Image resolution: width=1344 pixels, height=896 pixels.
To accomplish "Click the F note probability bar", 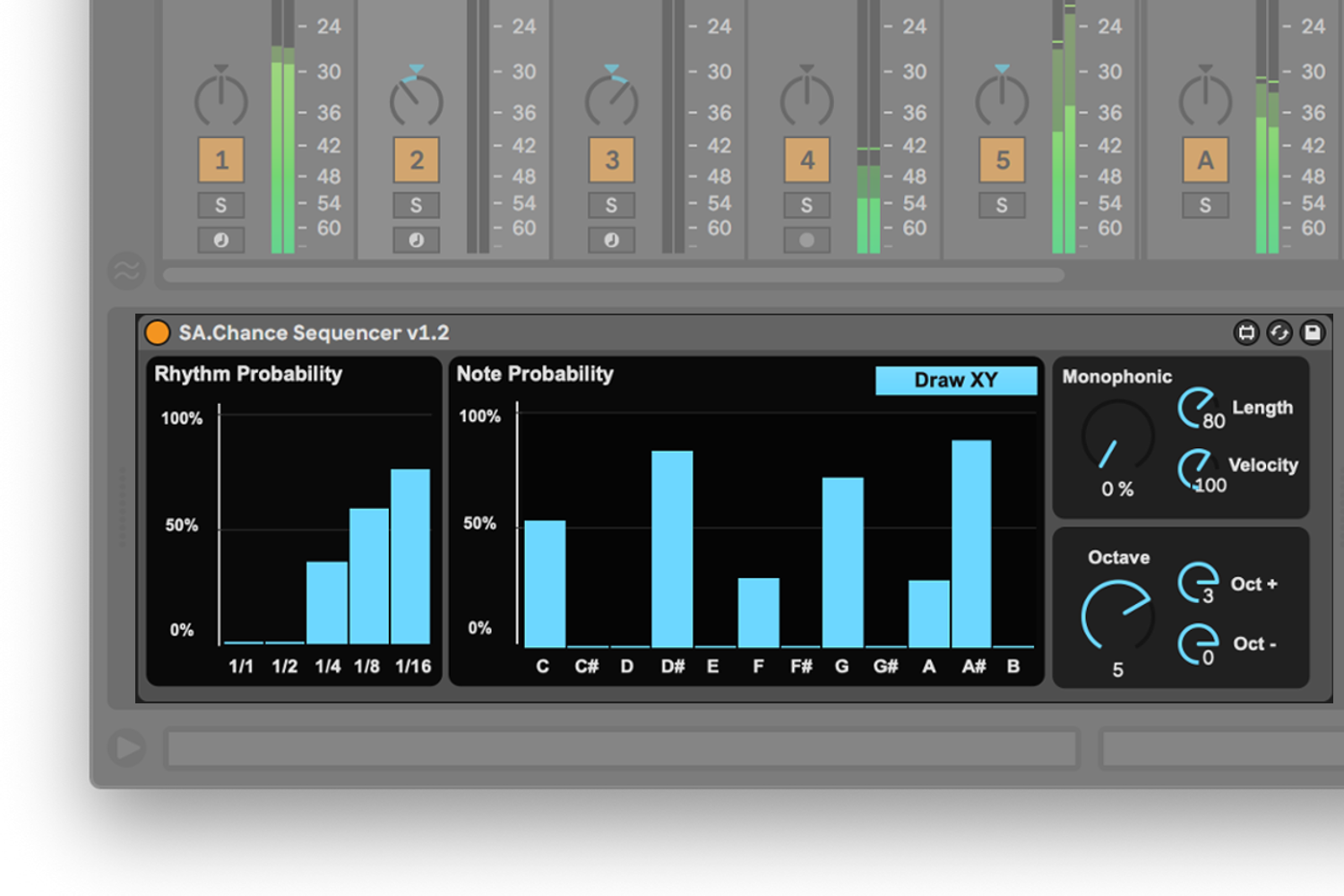I will click(x=759, y=613).
